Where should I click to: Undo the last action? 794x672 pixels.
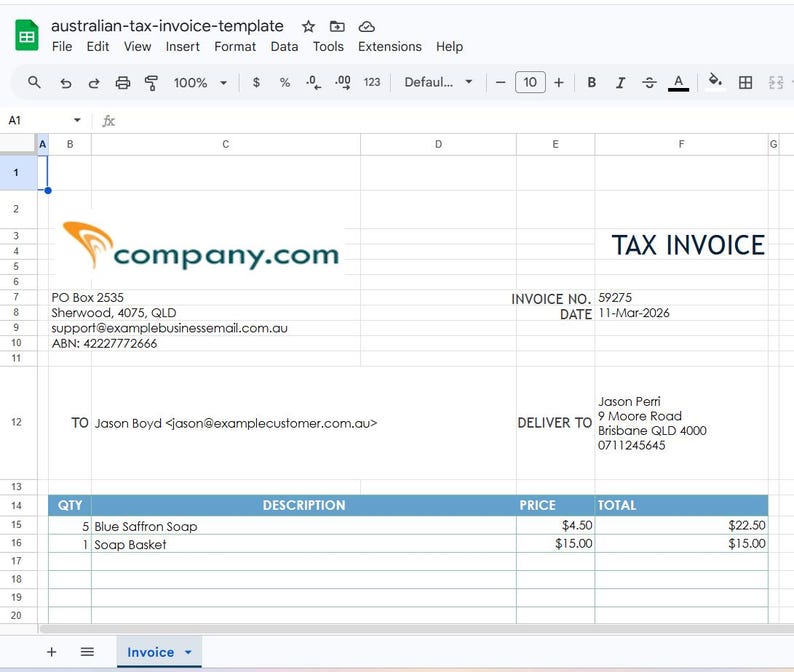65,83
